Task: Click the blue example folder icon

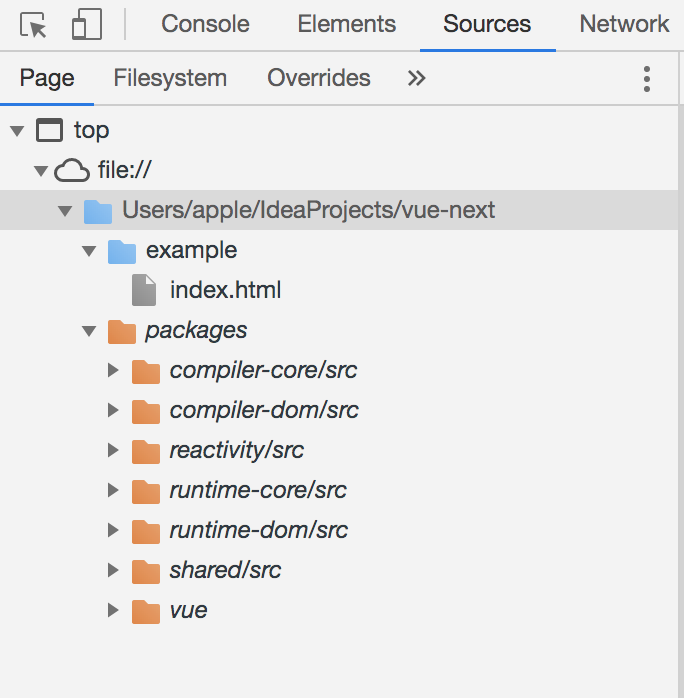Action: coord(122,252)
